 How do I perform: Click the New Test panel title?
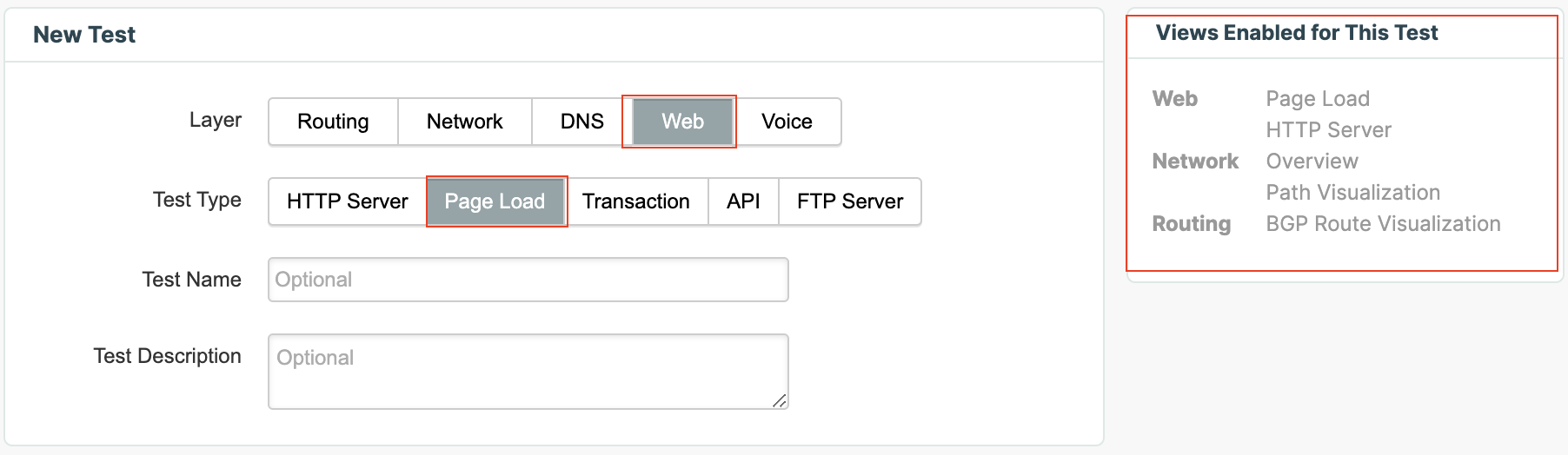click(x=84, y=35)
